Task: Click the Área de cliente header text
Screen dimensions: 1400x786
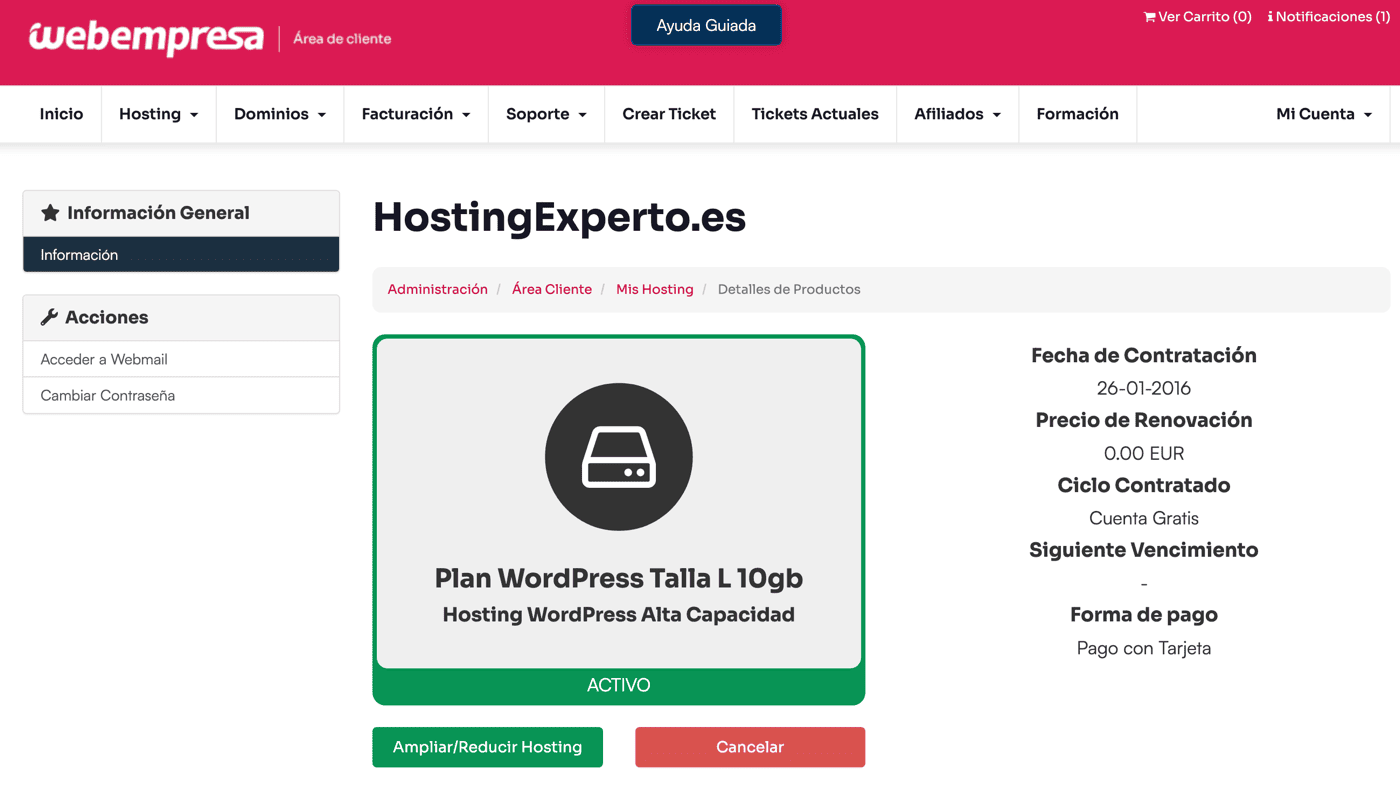Action: coord(342,39)
